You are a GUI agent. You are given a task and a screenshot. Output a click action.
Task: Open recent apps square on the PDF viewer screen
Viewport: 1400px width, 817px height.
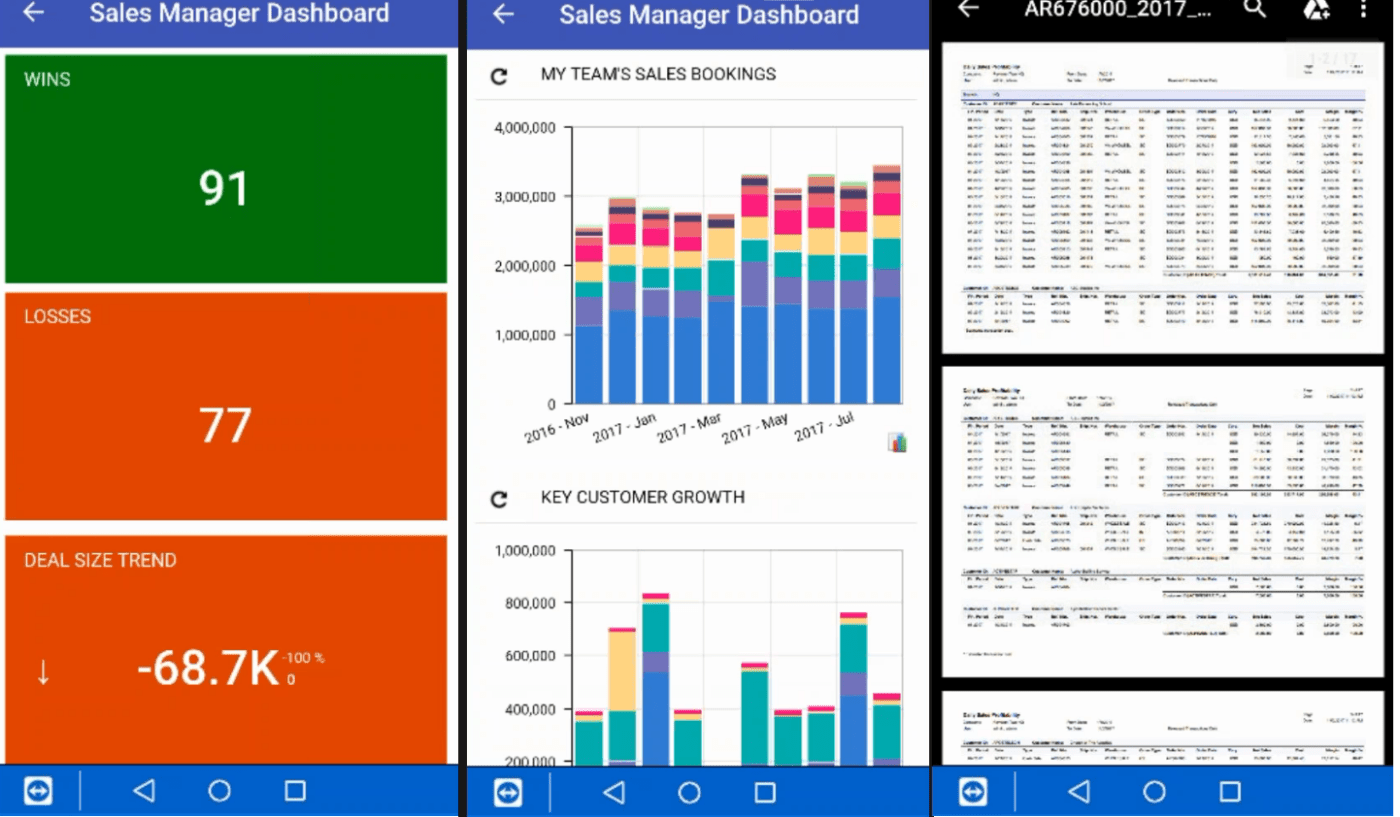[x=1230, y=792]
